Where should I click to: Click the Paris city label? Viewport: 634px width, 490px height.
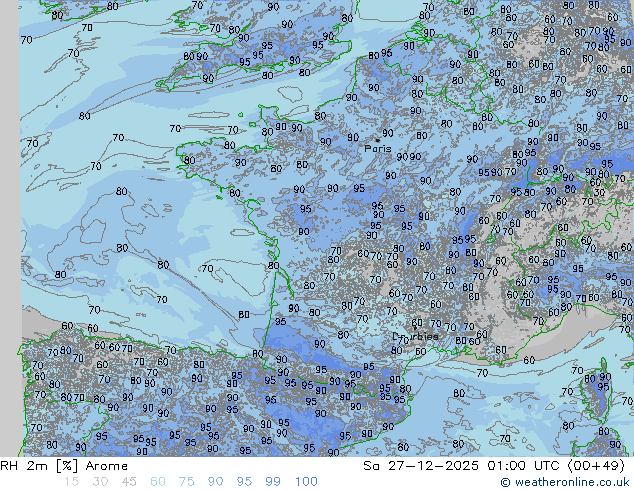click(378, 148)
